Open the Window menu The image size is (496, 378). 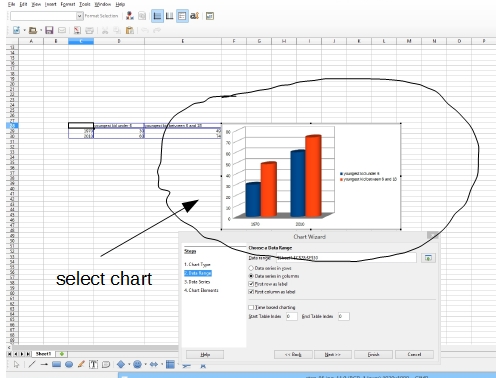pyautogui.click(x=103, y=4)
